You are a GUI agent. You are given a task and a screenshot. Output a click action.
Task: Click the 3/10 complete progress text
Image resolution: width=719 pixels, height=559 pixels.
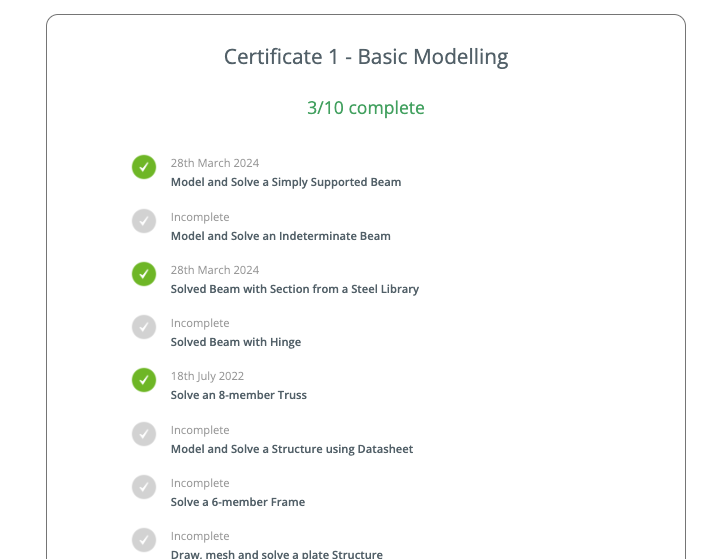click(366, 108)
